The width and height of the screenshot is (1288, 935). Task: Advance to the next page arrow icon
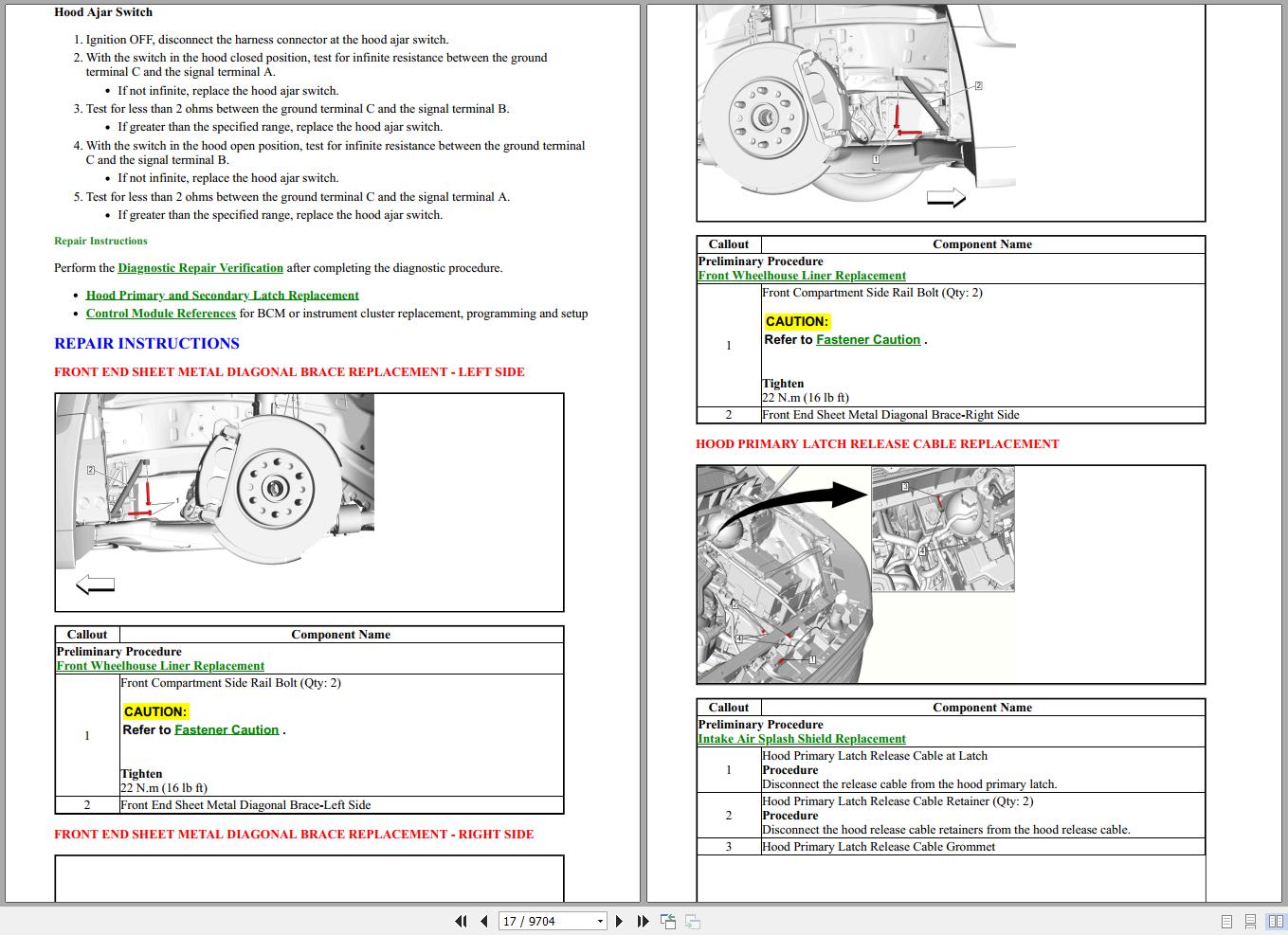click(x=620, y=921)
